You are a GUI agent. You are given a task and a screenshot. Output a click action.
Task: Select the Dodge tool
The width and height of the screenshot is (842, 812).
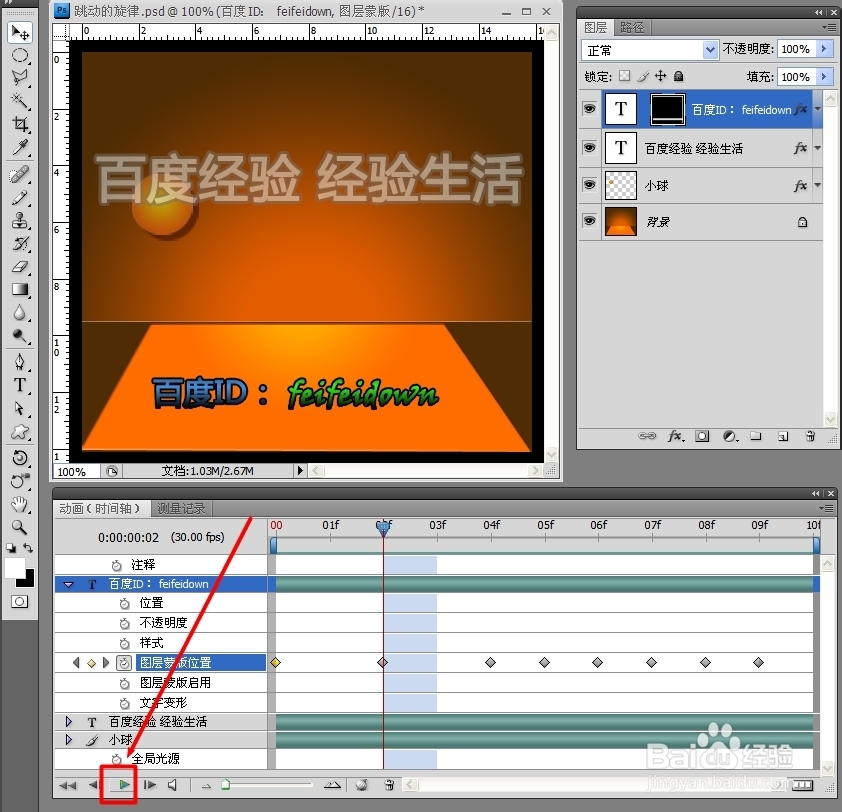pos(20,336)
